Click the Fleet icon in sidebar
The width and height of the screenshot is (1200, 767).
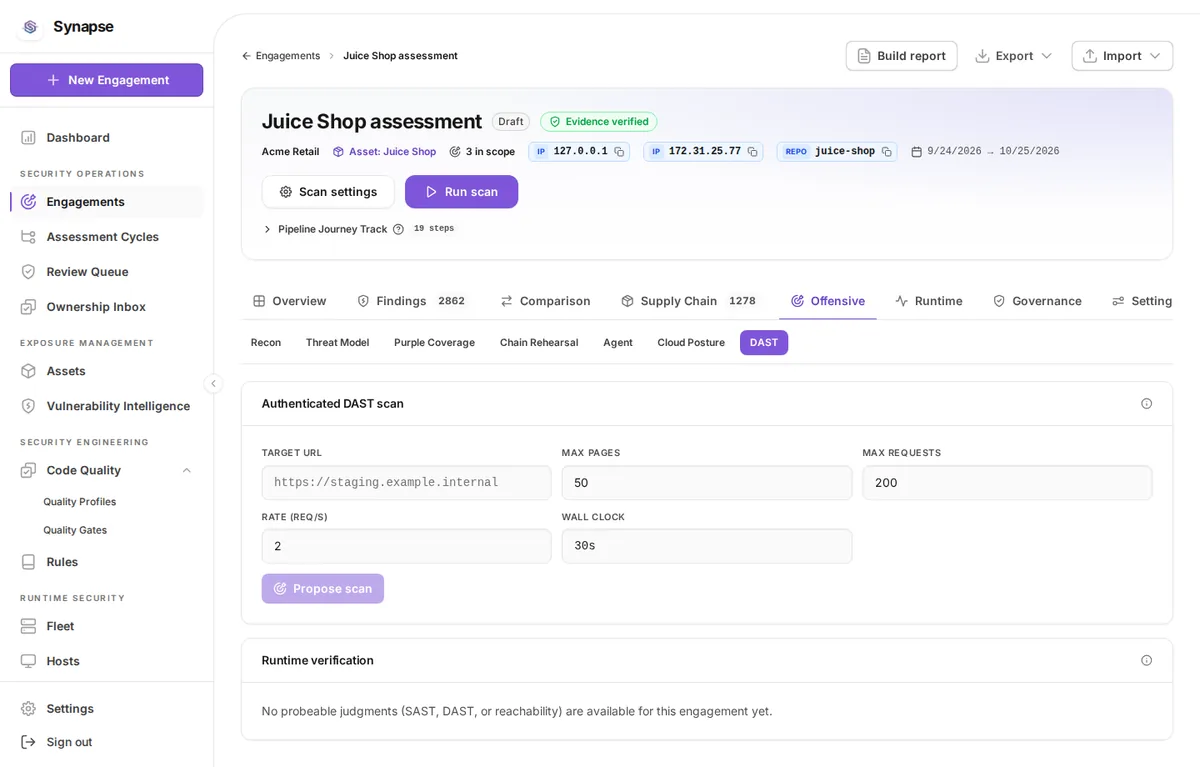(28, 626)
